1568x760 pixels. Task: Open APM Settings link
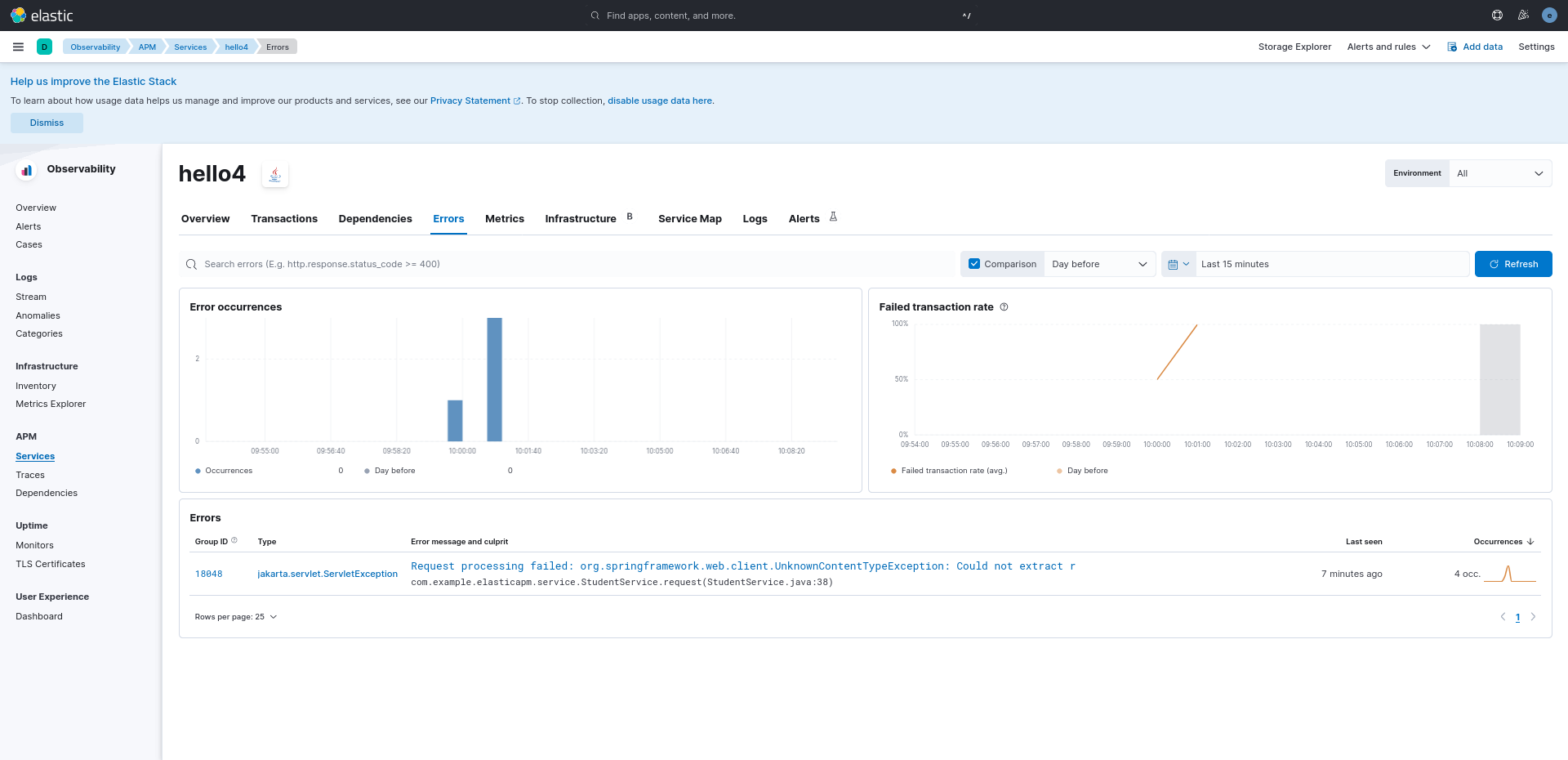coord(1536,47)
